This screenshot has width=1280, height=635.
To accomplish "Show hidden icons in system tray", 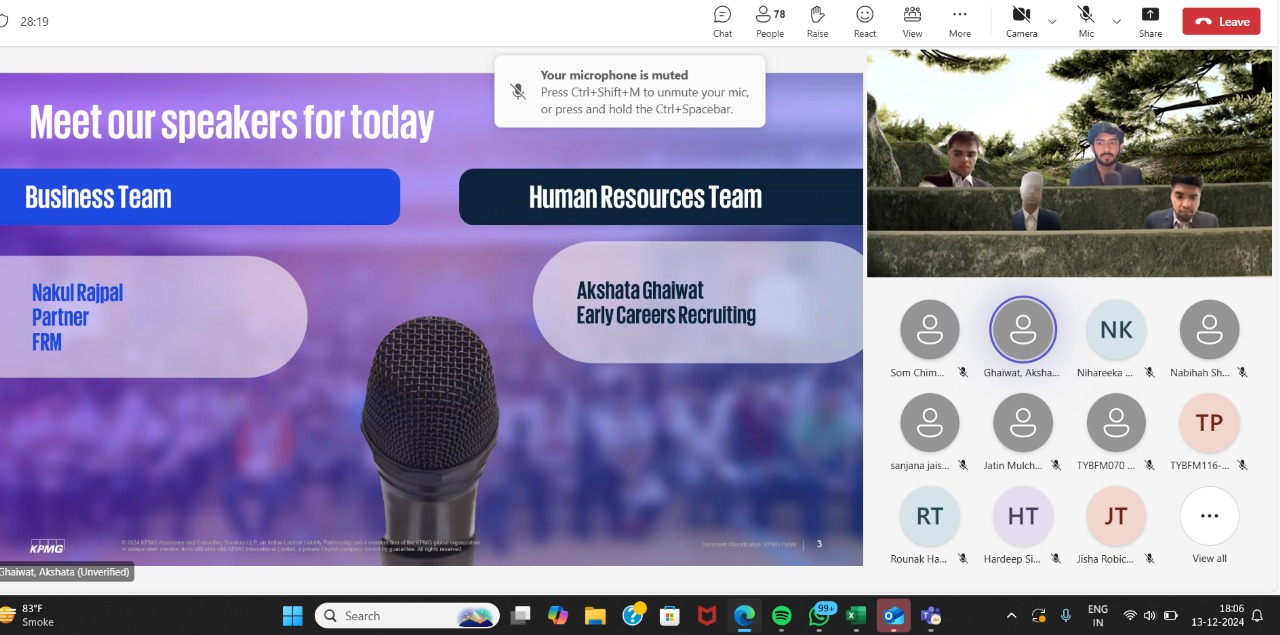I will [1011, 616].
